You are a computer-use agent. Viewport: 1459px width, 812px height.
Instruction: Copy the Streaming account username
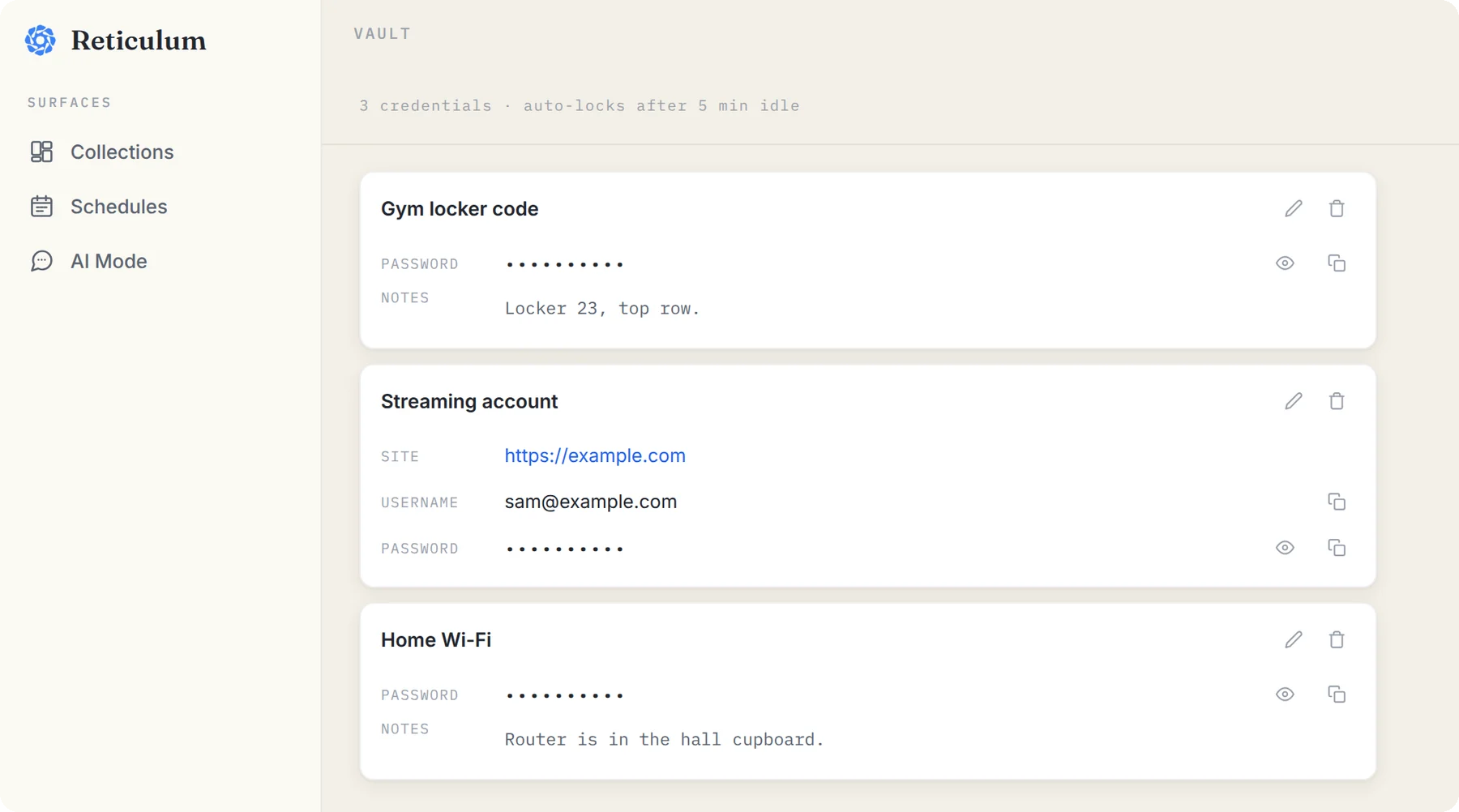coord(1337,502)
